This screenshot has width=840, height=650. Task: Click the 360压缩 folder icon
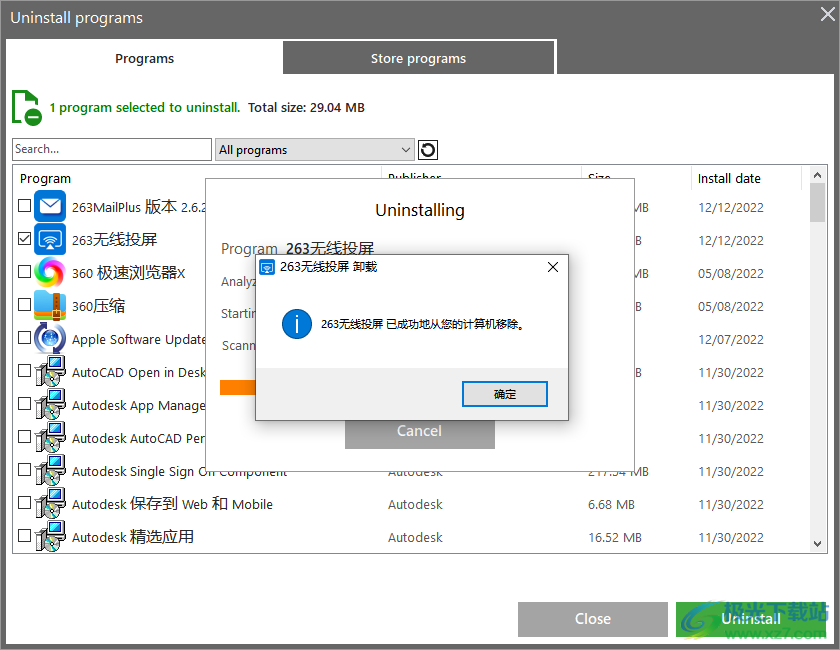point(50,305)
